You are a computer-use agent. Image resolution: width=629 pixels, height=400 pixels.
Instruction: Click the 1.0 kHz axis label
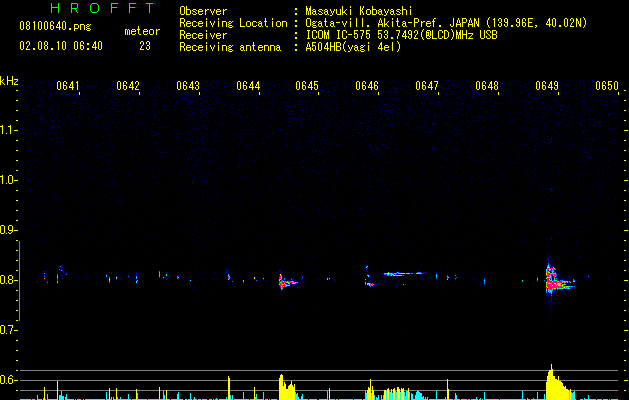pos(8,180)
